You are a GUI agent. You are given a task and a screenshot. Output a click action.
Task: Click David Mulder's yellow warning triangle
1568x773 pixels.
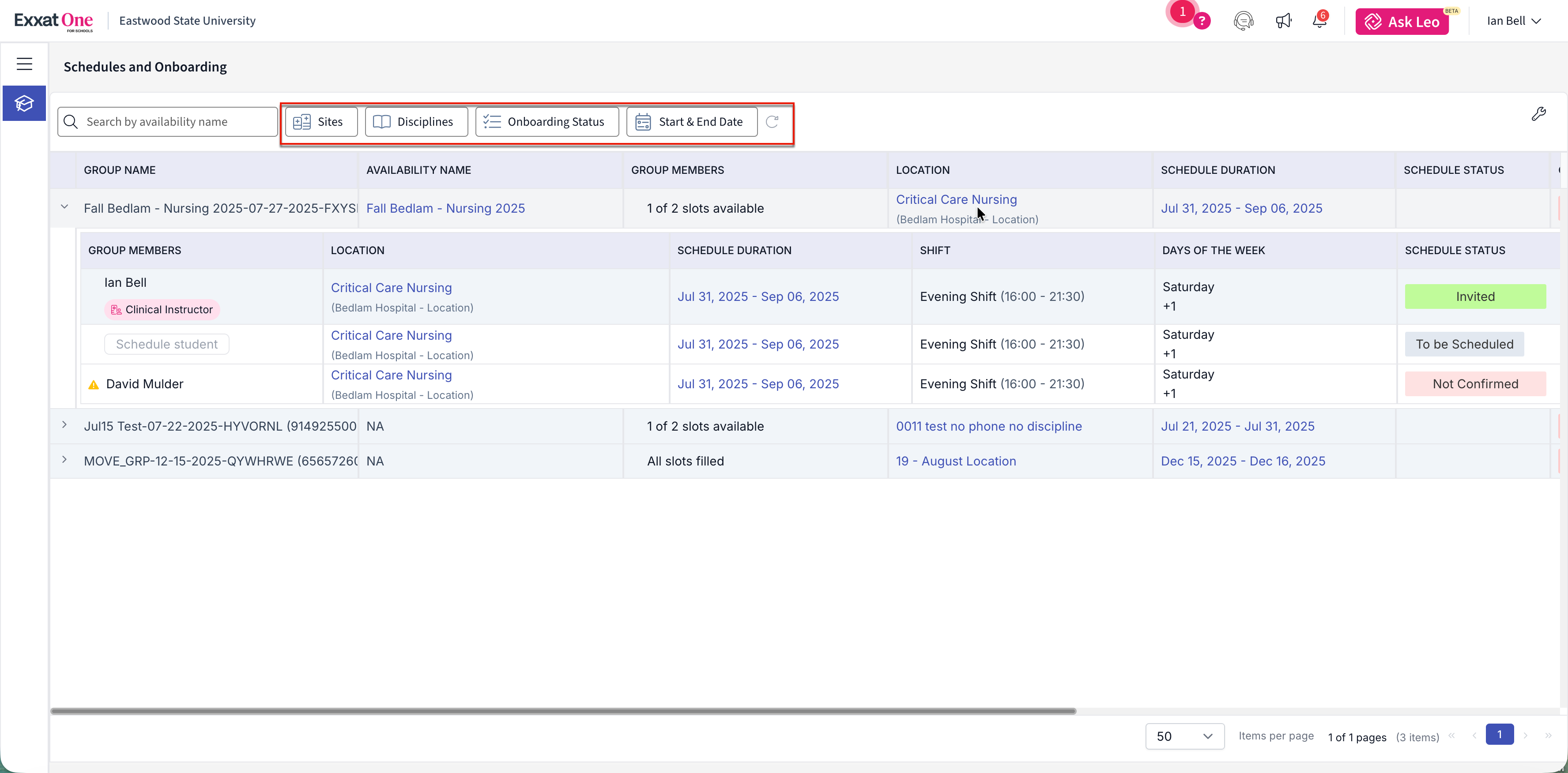pos(94,384)
